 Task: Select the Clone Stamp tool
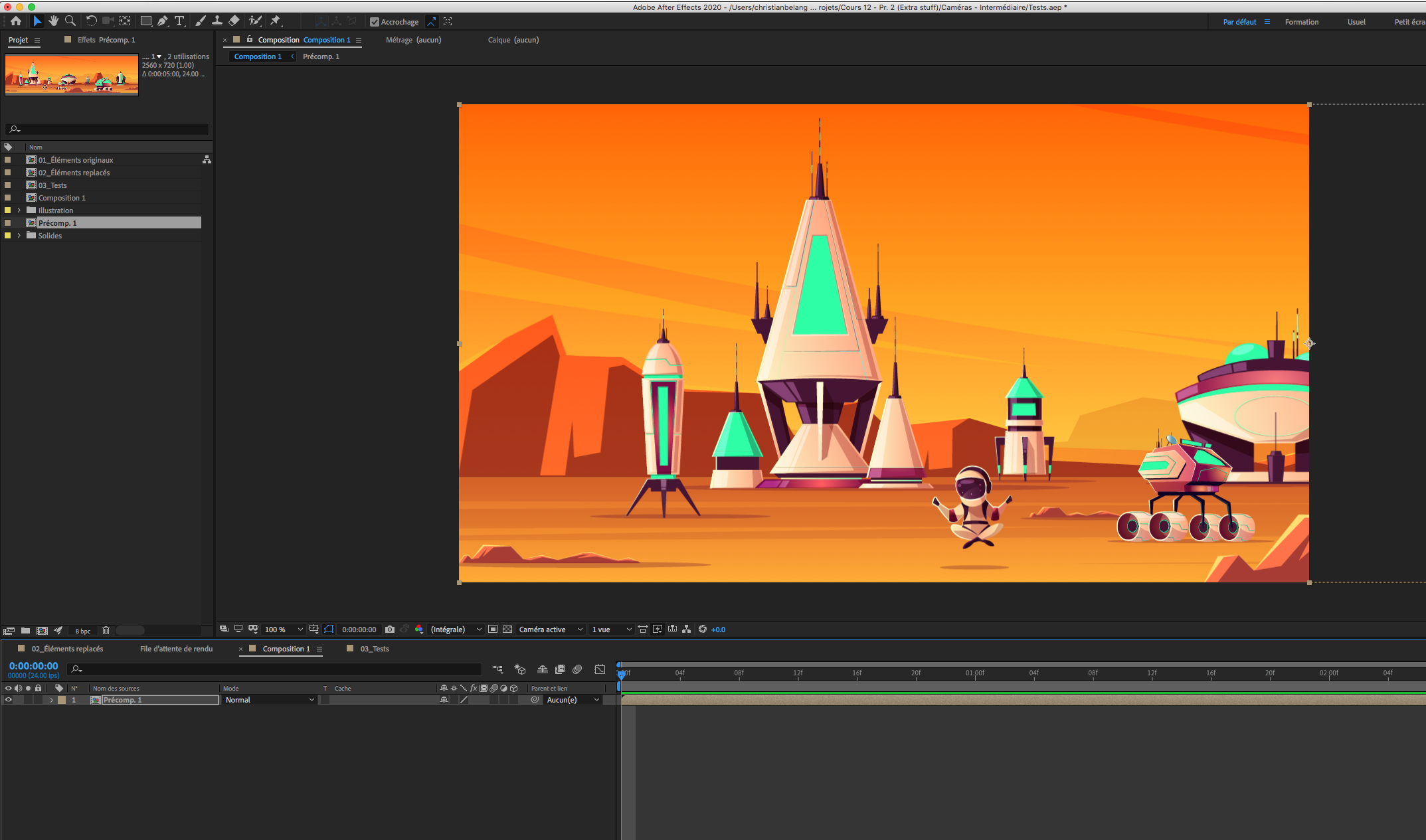pyautogui.click(x=217, y=21)
